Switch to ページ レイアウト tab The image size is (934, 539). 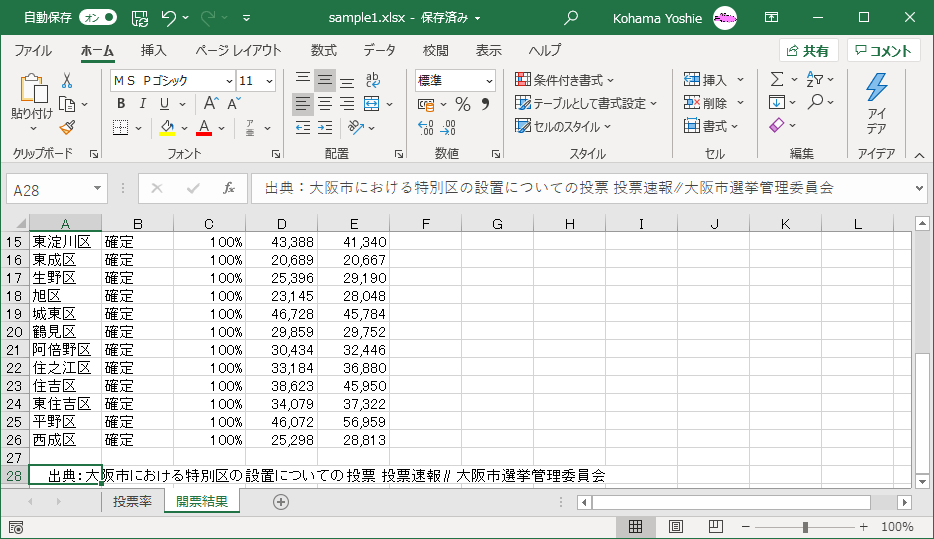pyautogui.click(x=238, y=51)
